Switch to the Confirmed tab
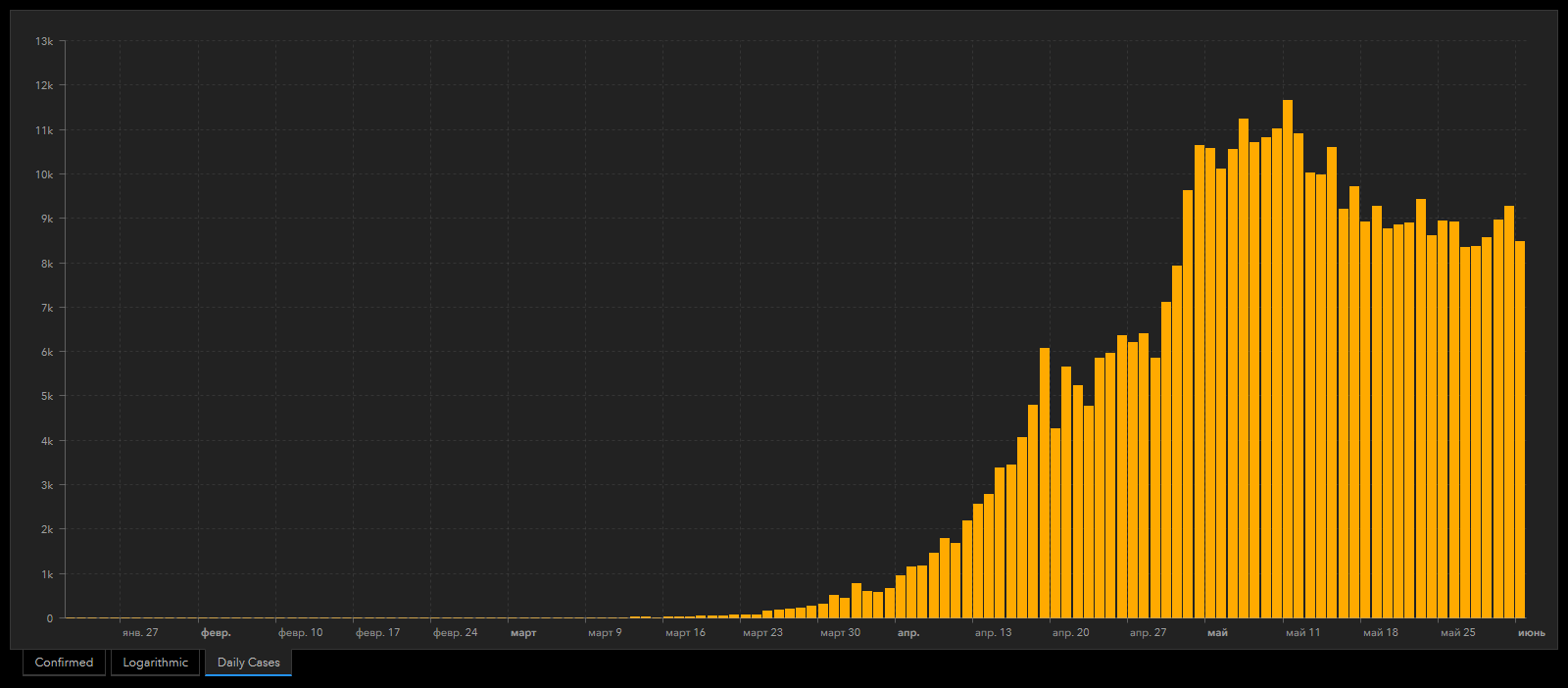1568x688 pixels. (x=64, y=663)
